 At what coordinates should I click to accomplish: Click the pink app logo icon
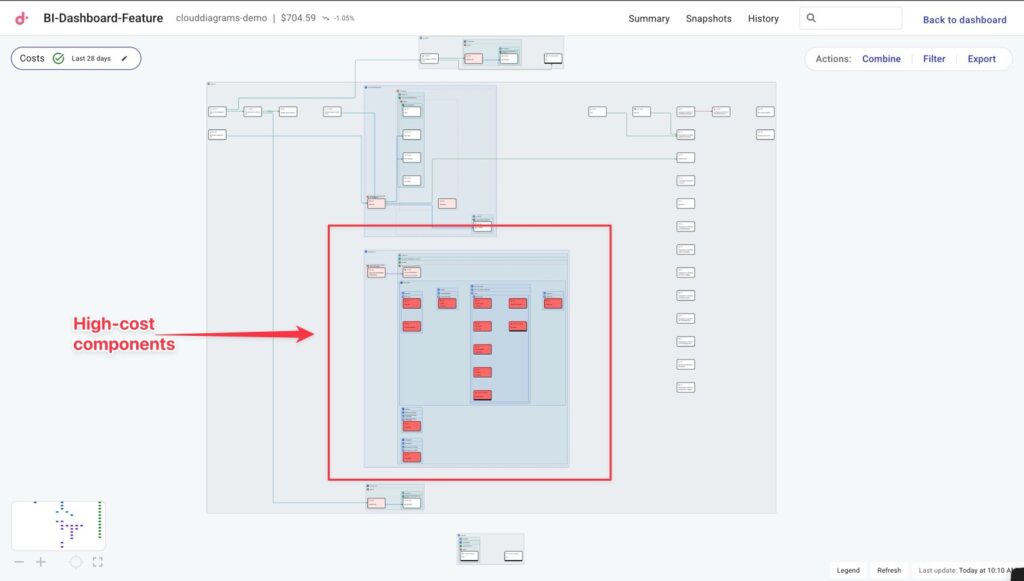tap(22, 18)
